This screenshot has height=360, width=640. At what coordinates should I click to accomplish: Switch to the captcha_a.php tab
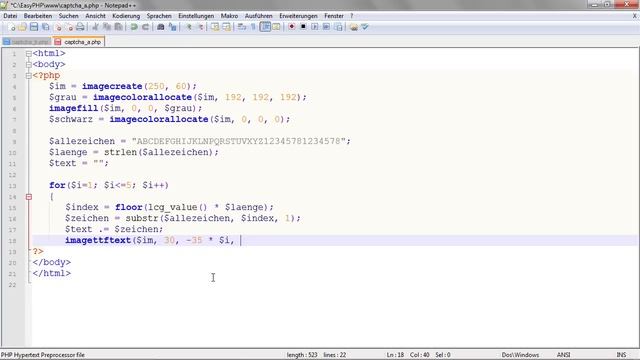pos(79,42)
